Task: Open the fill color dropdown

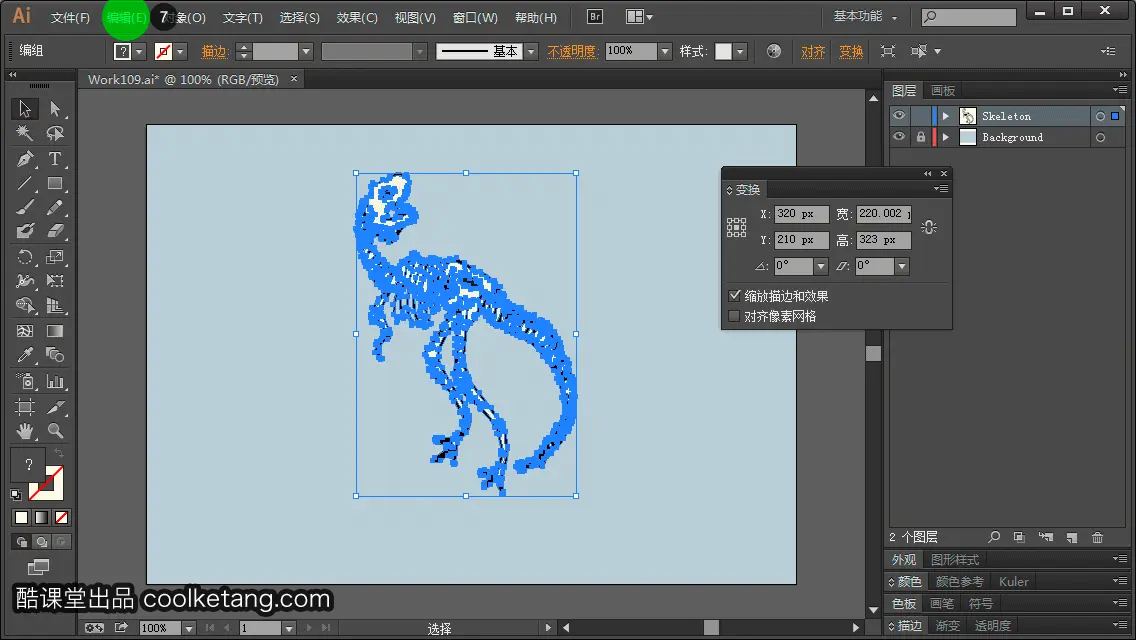Action: [x=139, y=51]
